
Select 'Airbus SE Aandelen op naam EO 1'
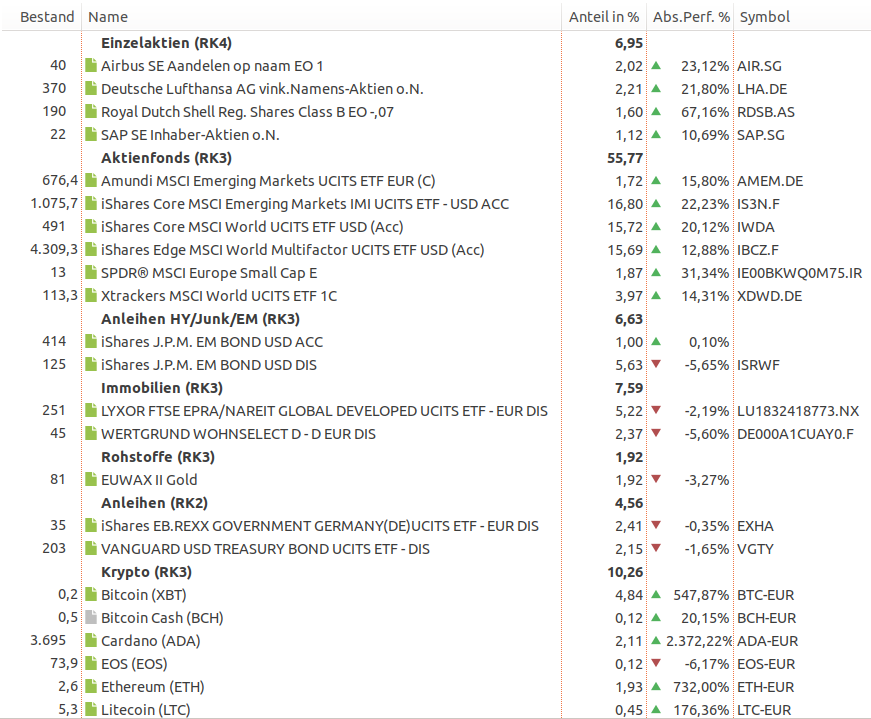tap(212, 66)
